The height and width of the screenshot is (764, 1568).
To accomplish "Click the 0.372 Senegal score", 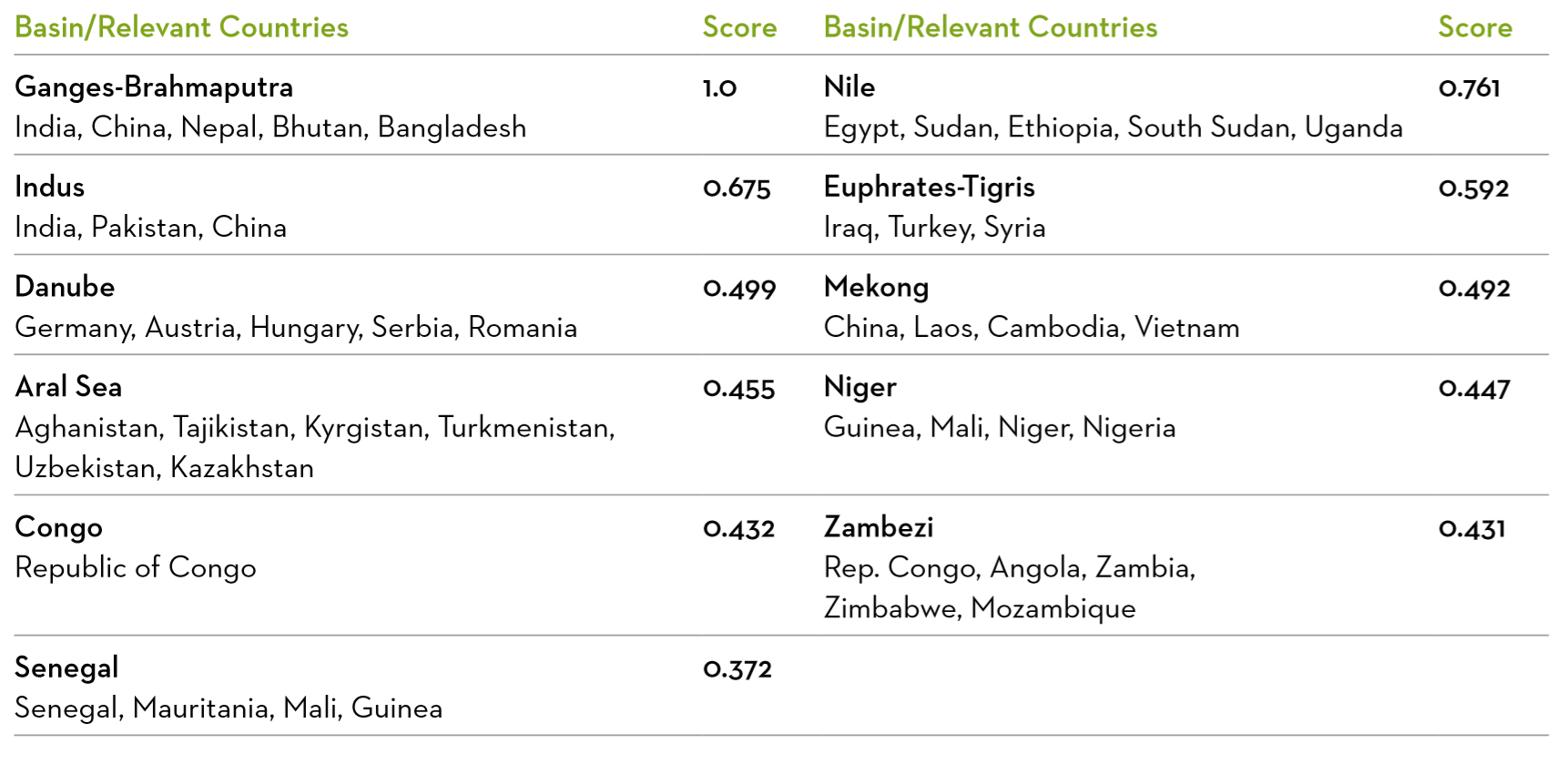I will click(x=738, y=669).
